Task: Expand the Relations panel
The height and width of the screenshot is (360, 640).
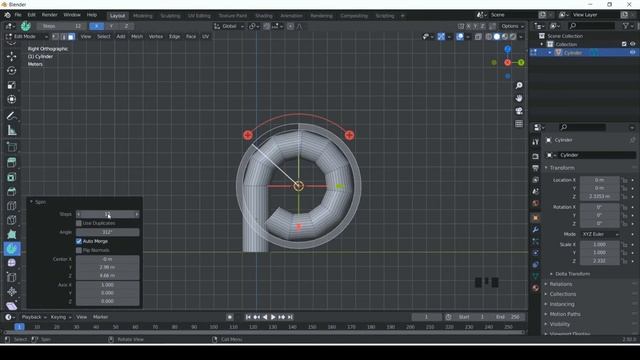Action: point(560,284)
